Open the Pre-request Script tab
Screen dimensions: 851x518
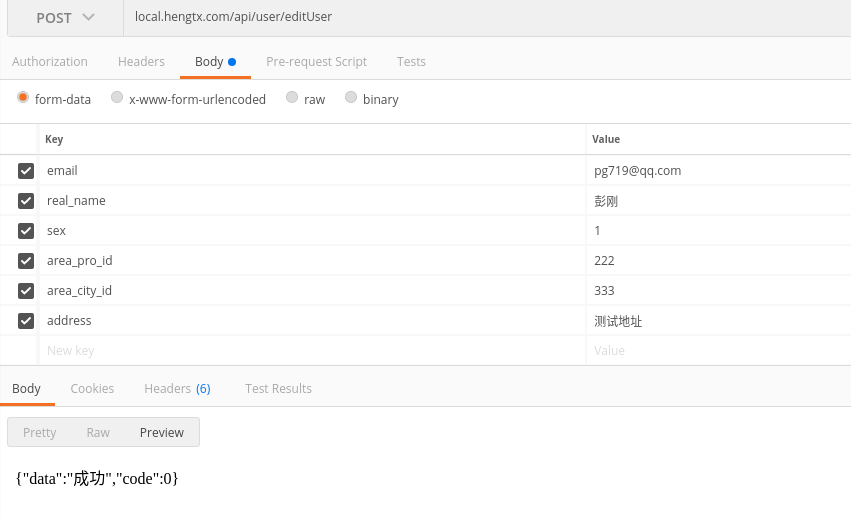coord(316,62)
